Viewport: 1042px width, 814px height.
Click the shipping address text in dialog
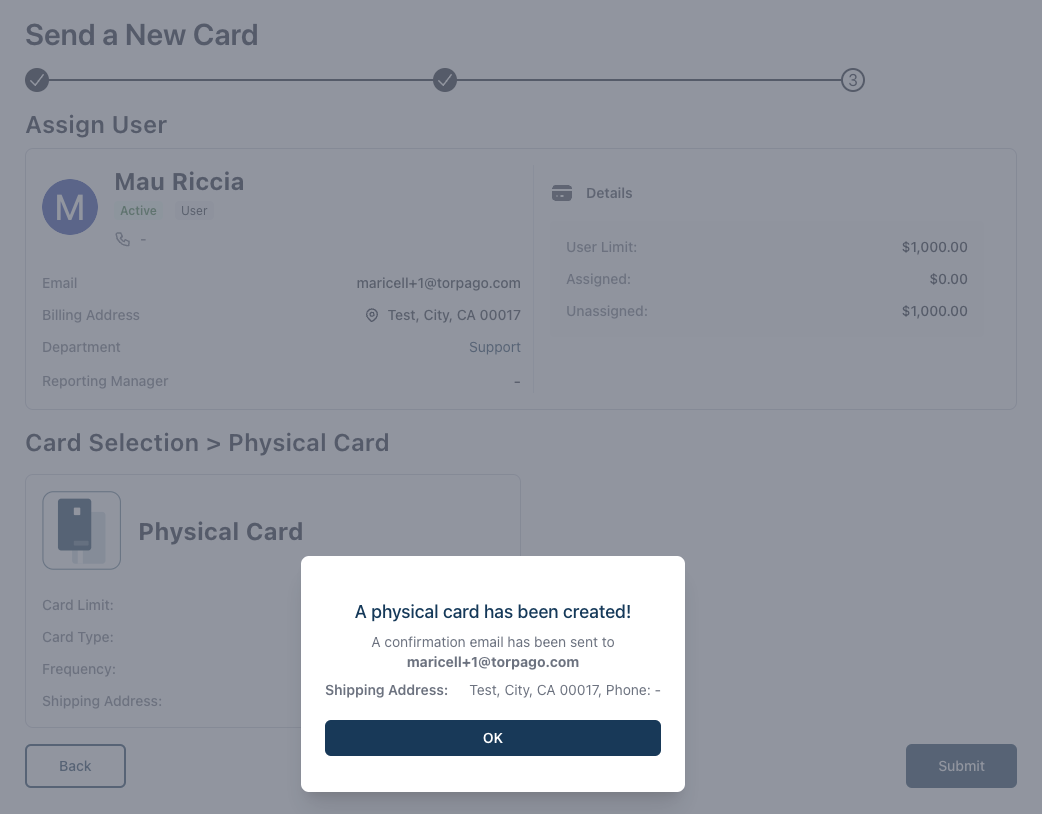[x=565, y=690]
